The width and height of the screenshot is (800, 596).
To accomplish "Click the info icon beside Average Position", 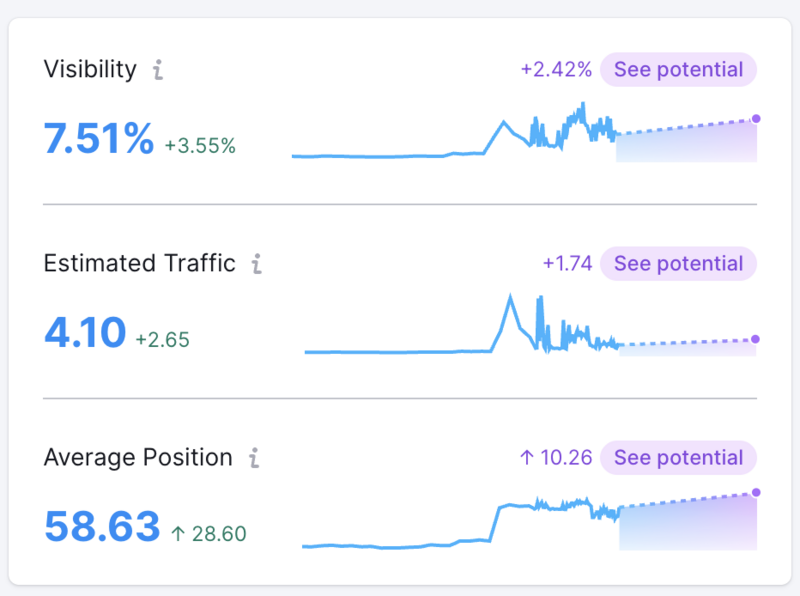I will (x=254, y=458).
